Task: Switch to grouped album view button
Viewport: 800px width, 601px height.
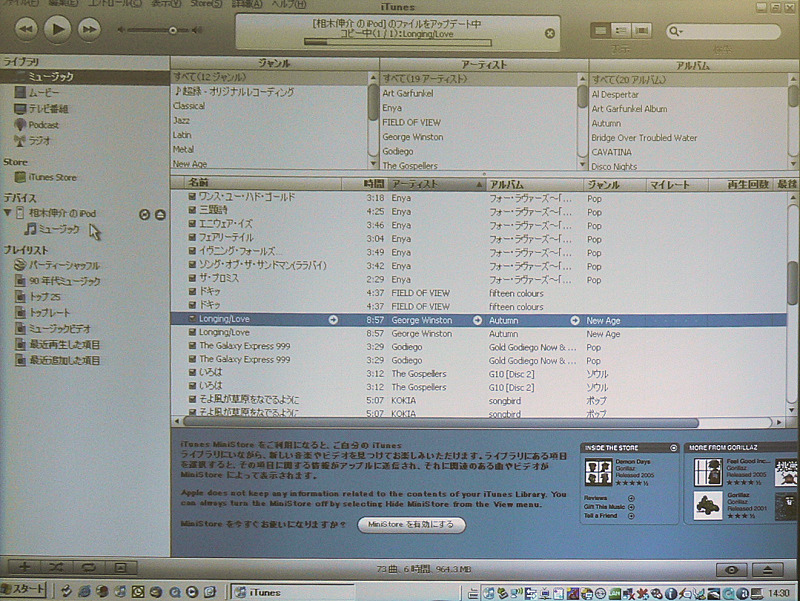Action: pos(621,31)
